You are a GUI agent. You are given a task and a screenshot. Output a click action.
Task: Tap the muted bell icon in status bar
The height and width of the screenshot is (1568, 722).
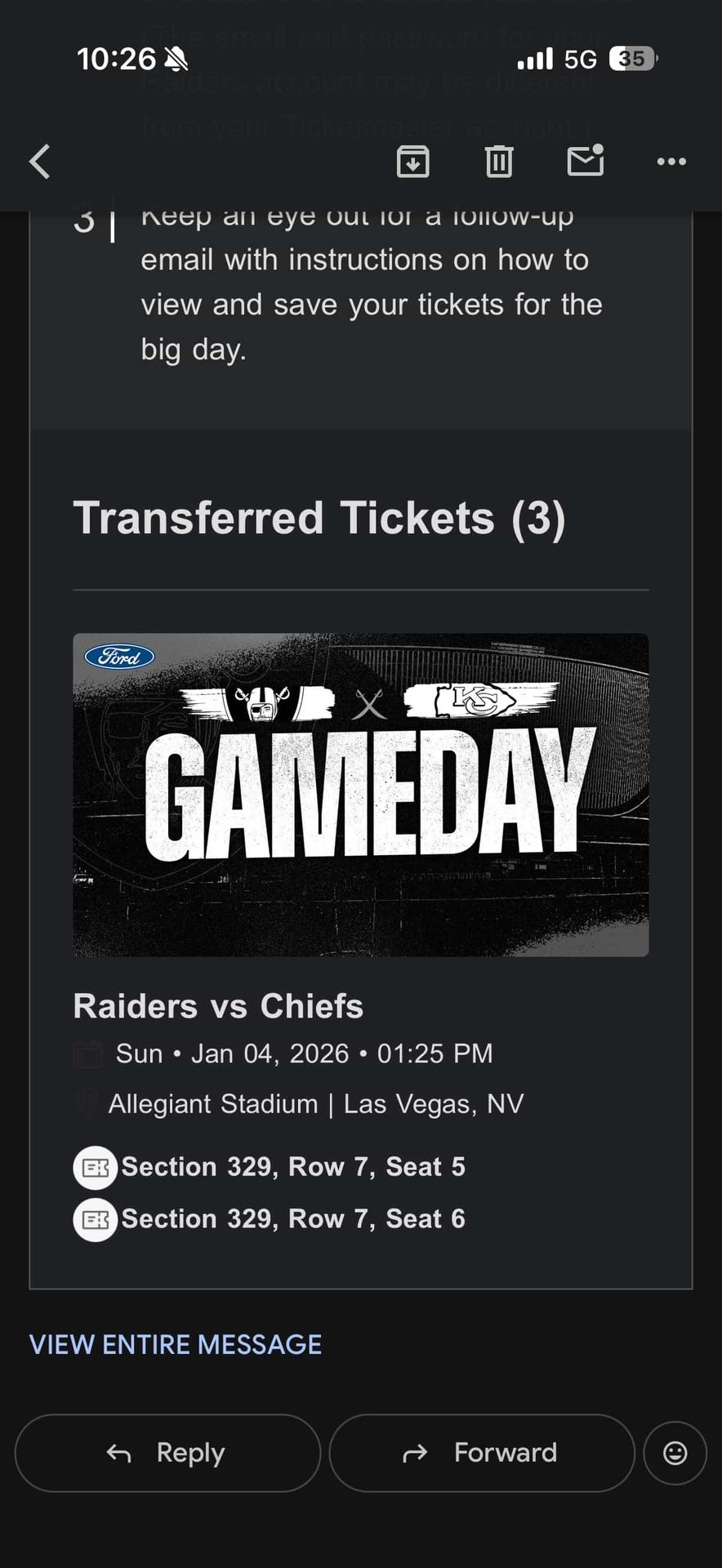176,59
